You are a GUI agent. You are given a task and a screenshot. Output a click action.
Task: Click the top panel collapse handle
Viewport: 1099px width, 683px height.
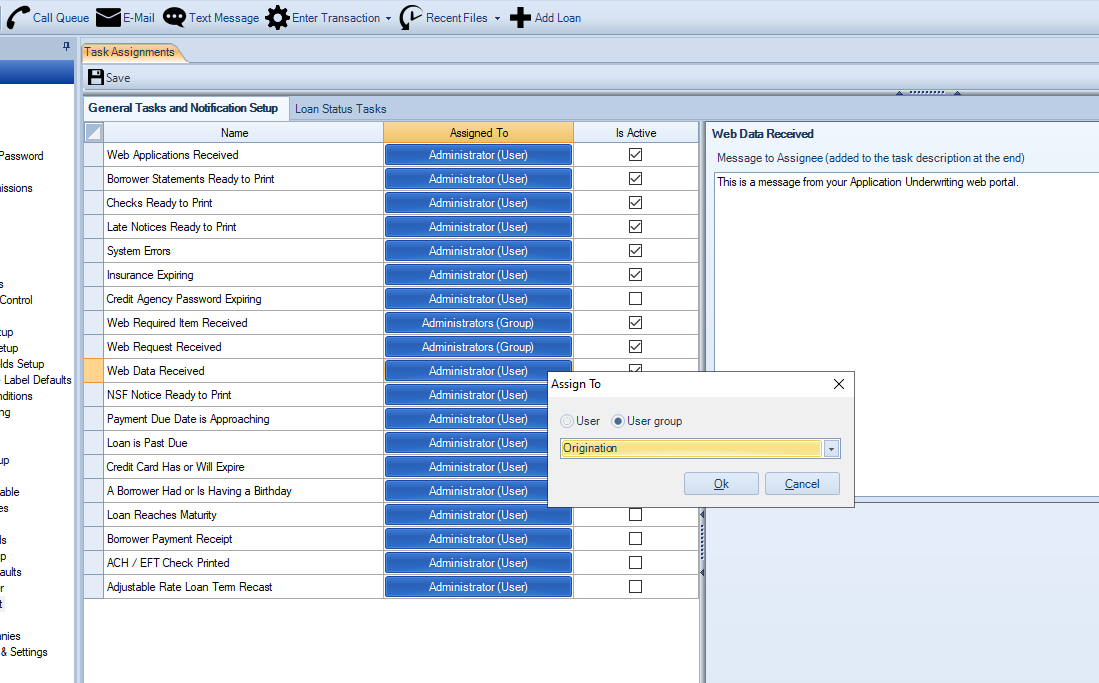click(928, 93)
